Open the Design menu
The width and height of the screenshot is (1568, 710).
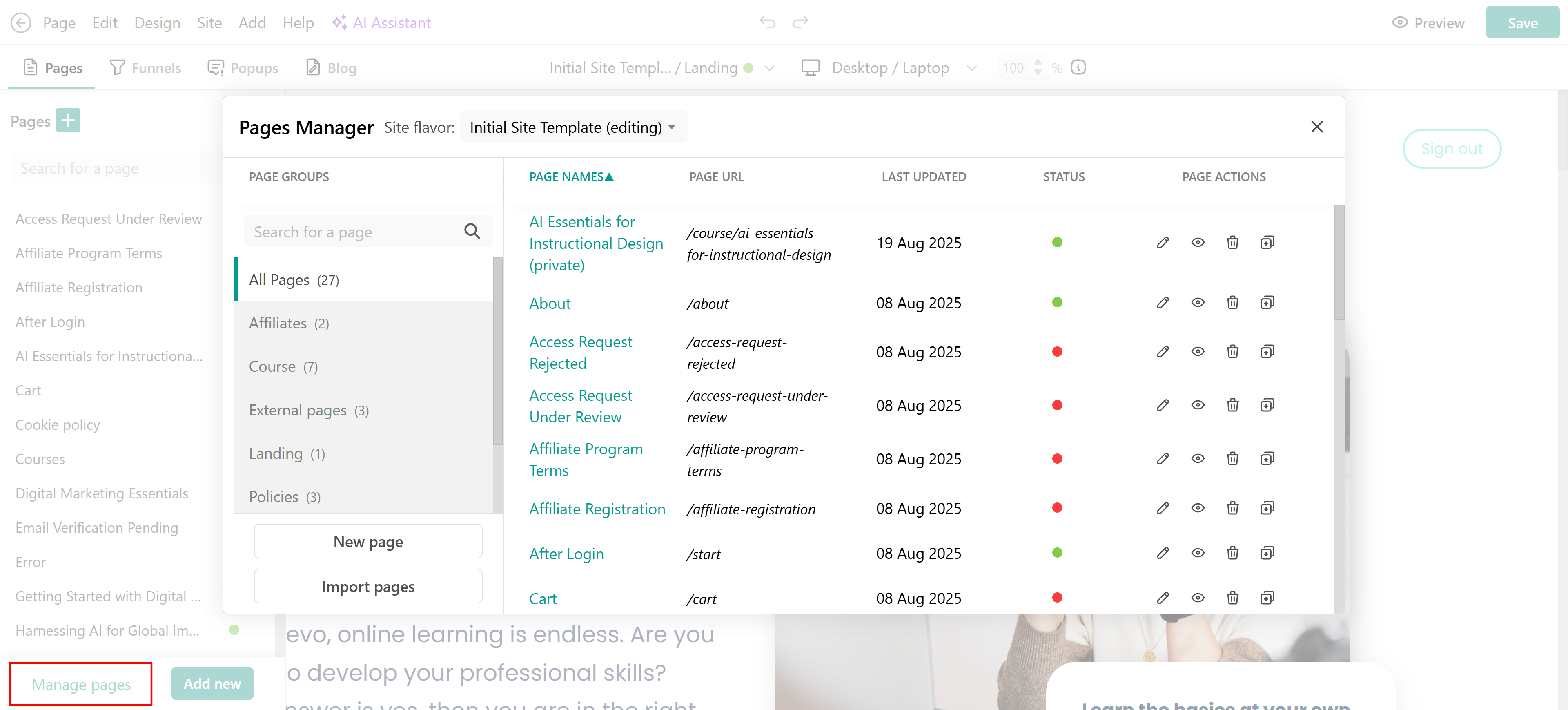[157, 22]
